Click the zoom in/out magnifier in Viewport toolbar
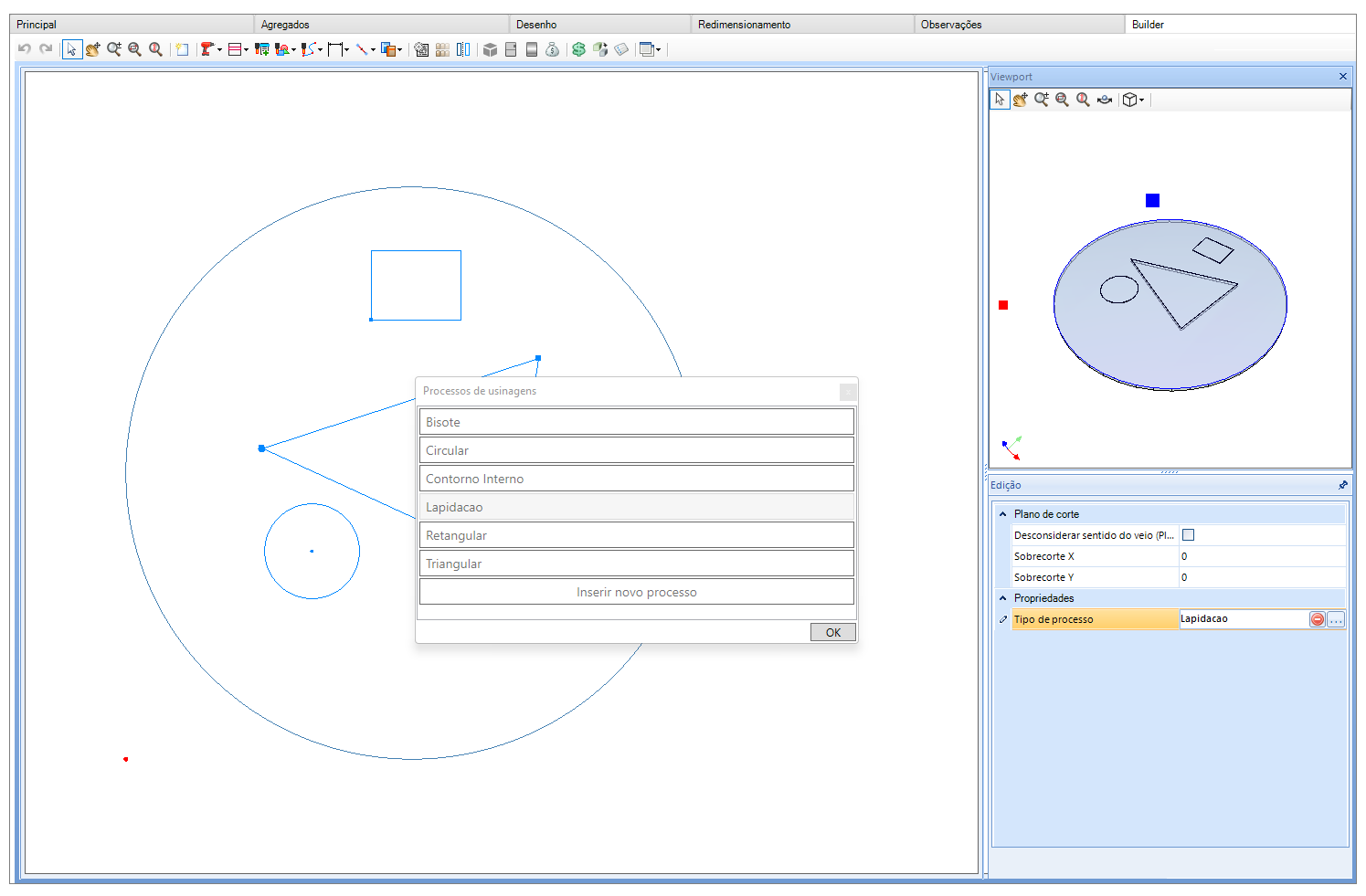 pos(1042,100)
